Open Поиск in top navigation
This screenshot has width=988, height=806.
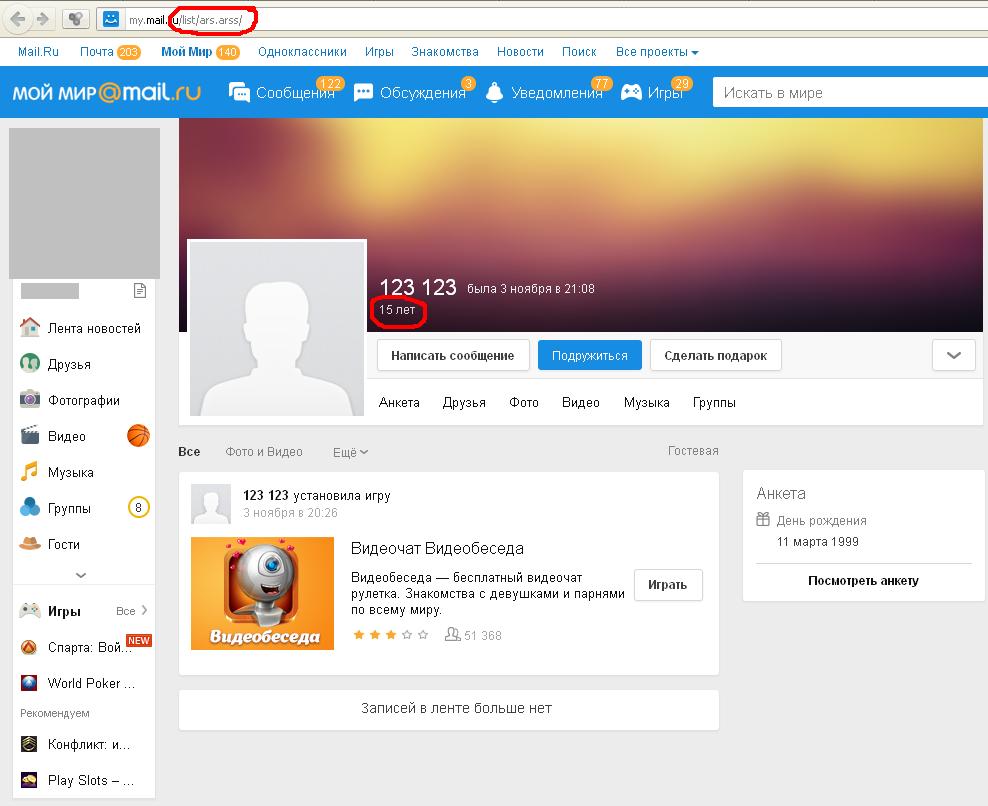pyautogui.click(x=579, y=52)
